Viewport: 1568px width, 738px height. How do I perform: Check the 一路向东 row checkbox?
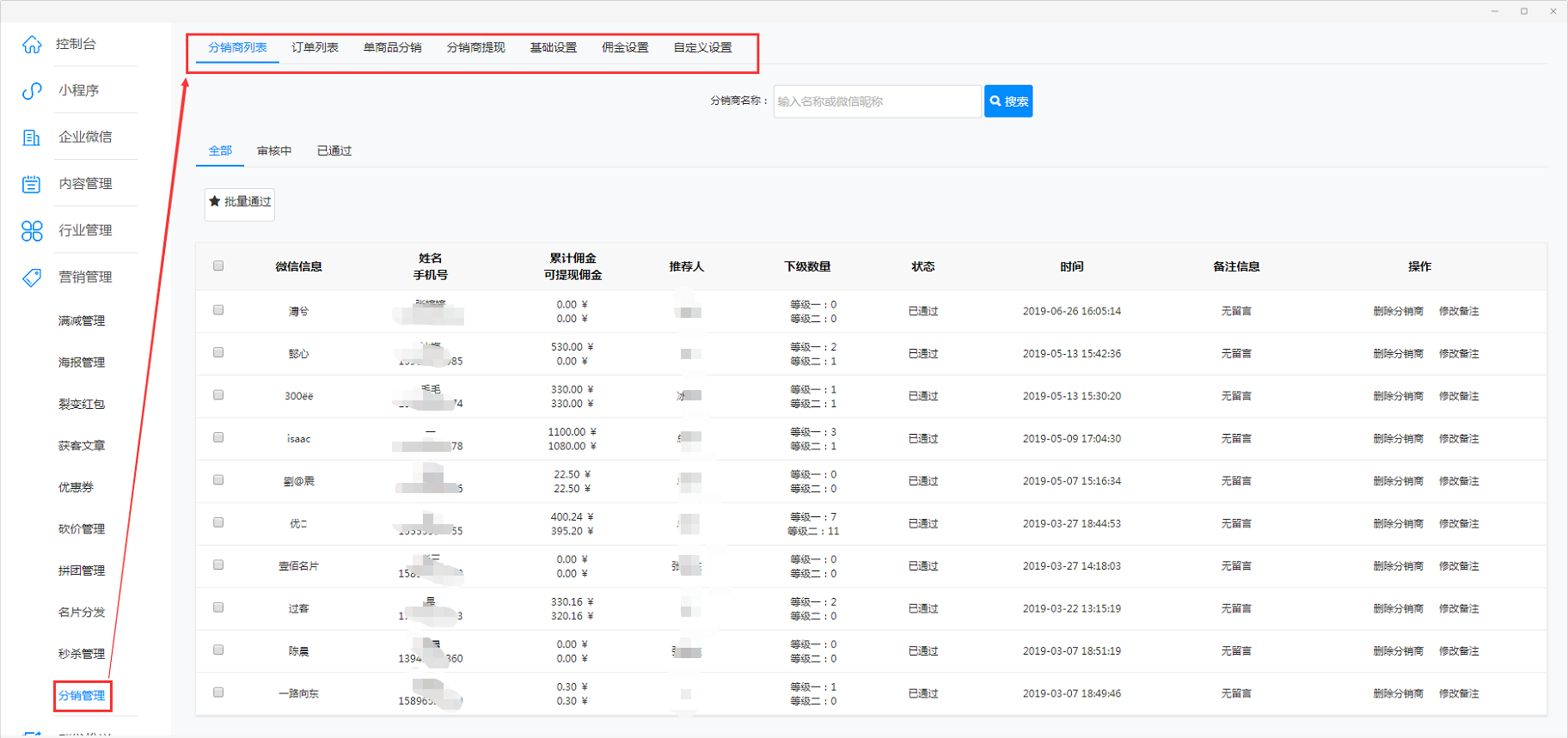pos(218,692)
